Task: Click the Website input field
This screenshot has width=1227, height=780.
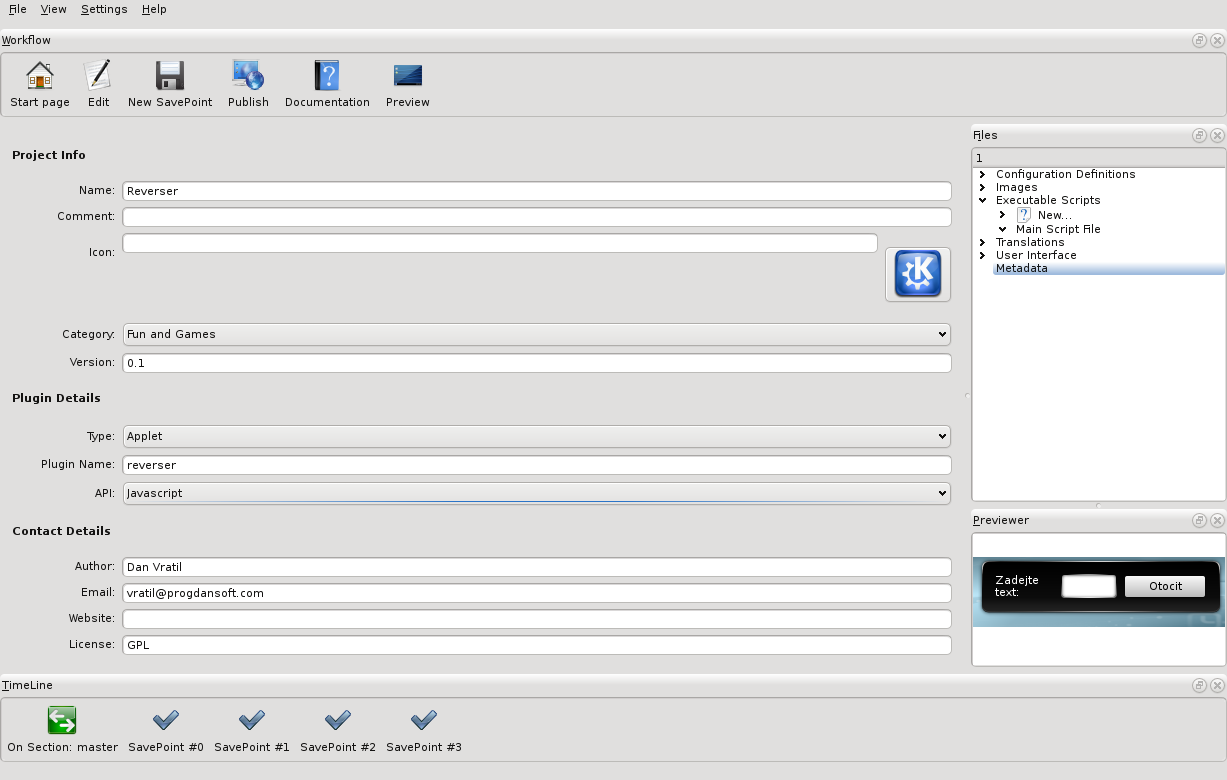Action: pos(536,619)
